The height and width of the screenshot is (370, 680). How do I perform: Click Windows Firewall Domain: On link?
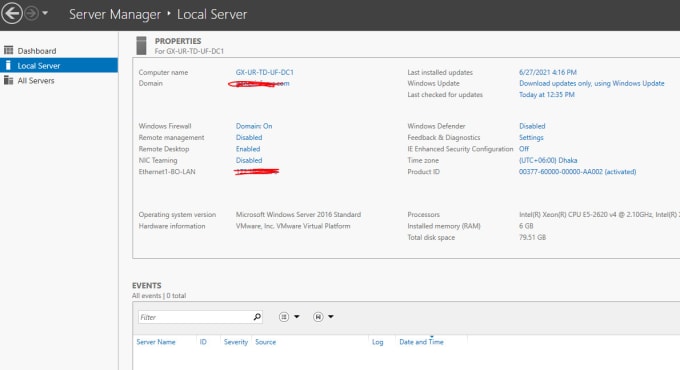tap(254, 126)
